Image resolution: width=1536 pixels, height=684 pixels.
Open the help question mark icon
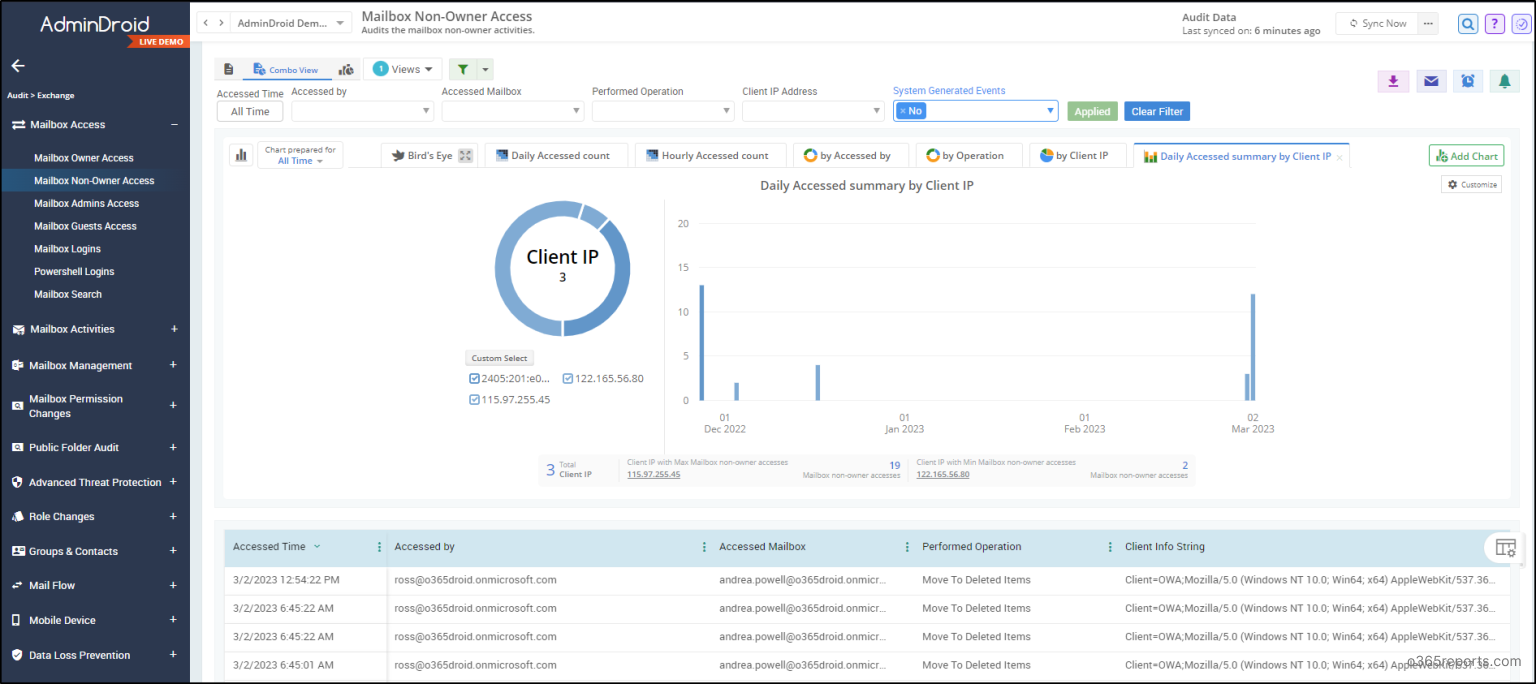click(x=1495, y=24)
